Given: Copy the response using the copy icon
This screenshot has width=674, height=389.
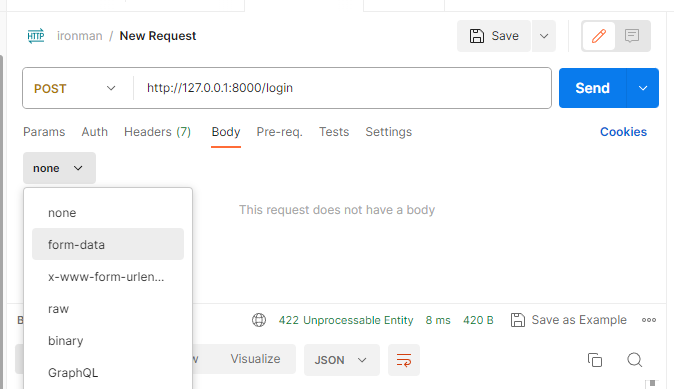Looking at the screenshot, I should pyautogui.click(x=595, y=360).
